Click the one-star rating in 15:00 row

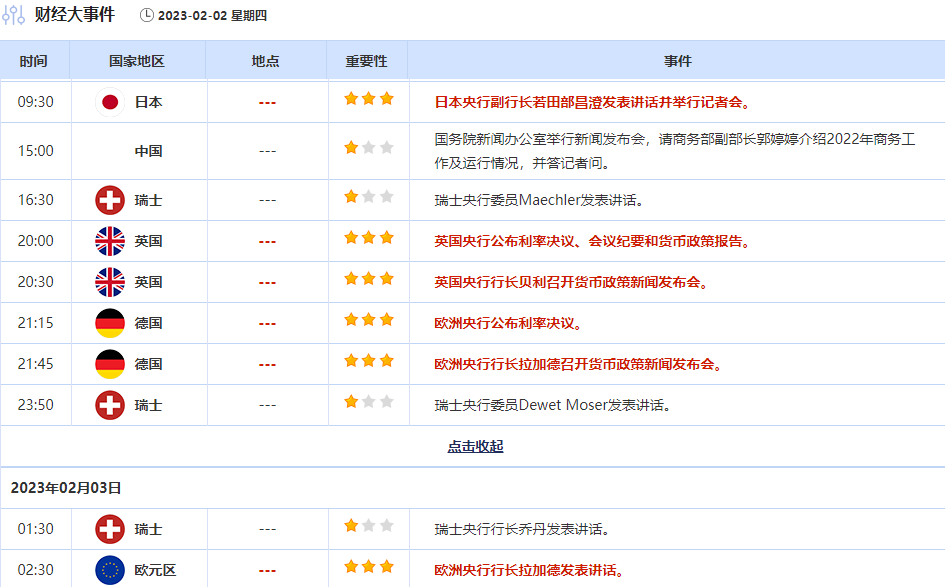(x=368, y=148)
